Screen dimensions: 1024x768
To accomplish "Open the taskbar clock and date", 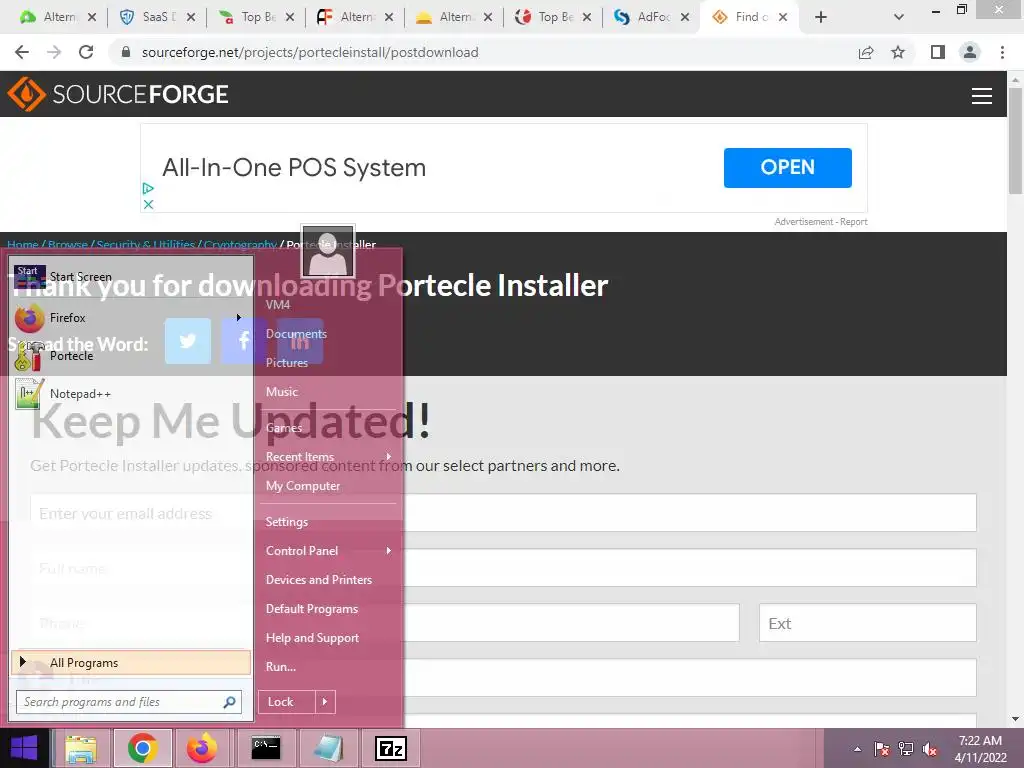I will 980,749.
